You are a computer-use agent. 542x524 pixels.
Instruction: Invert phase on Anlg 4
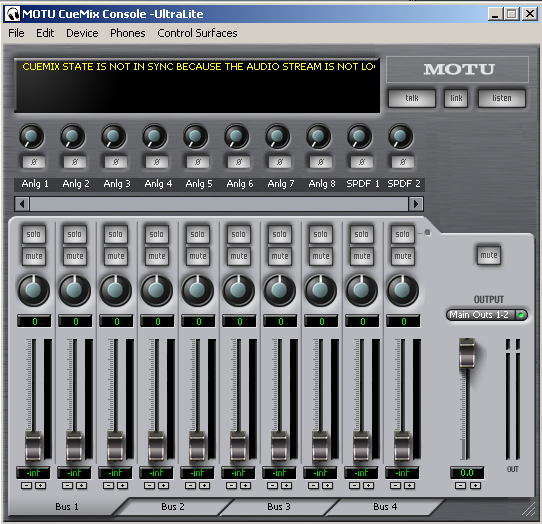click(157, 162)
